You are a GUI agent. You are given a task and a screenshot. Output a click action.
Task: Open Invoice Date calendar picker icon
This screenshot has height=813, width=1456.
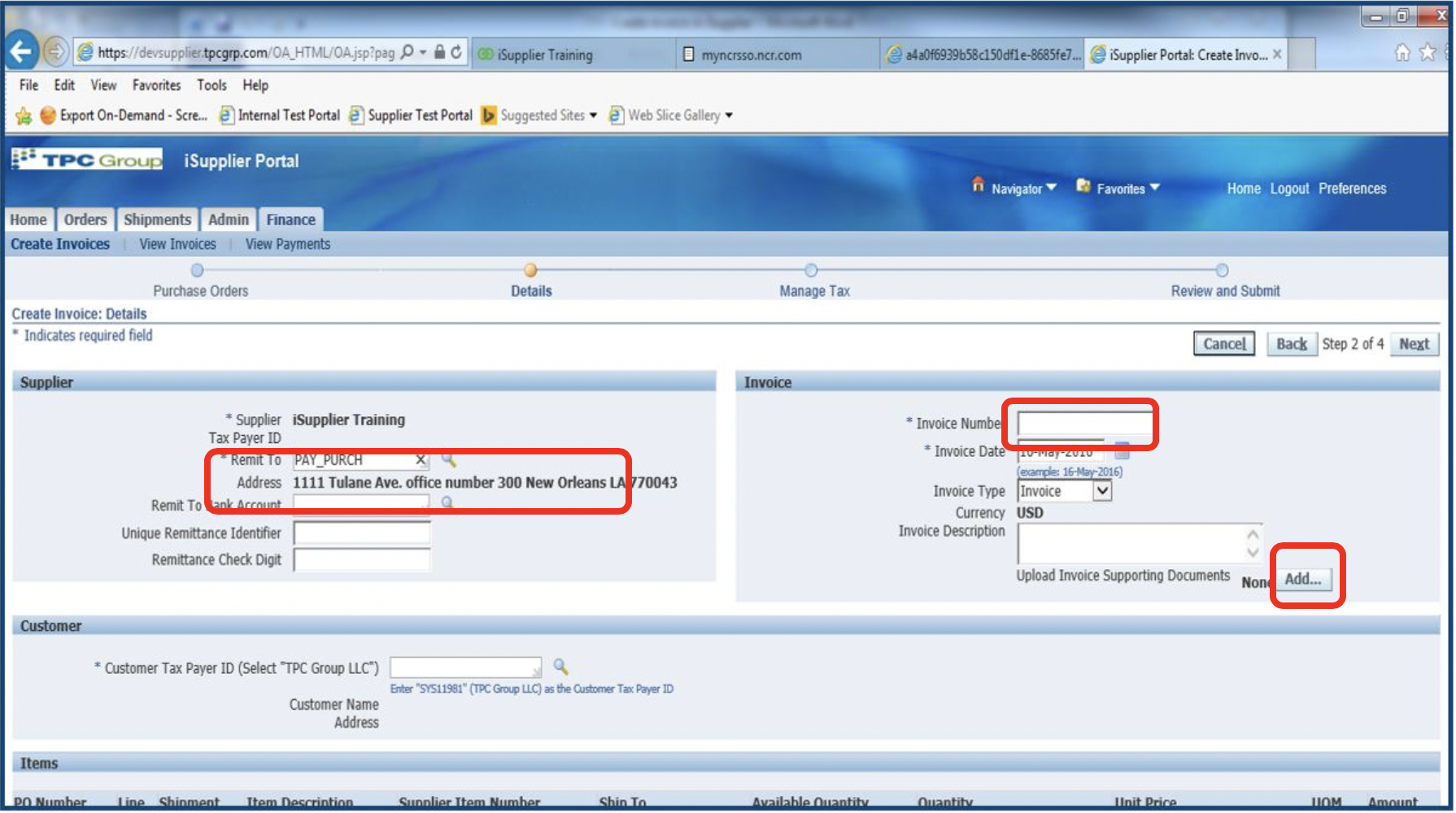click(1123, 450)
